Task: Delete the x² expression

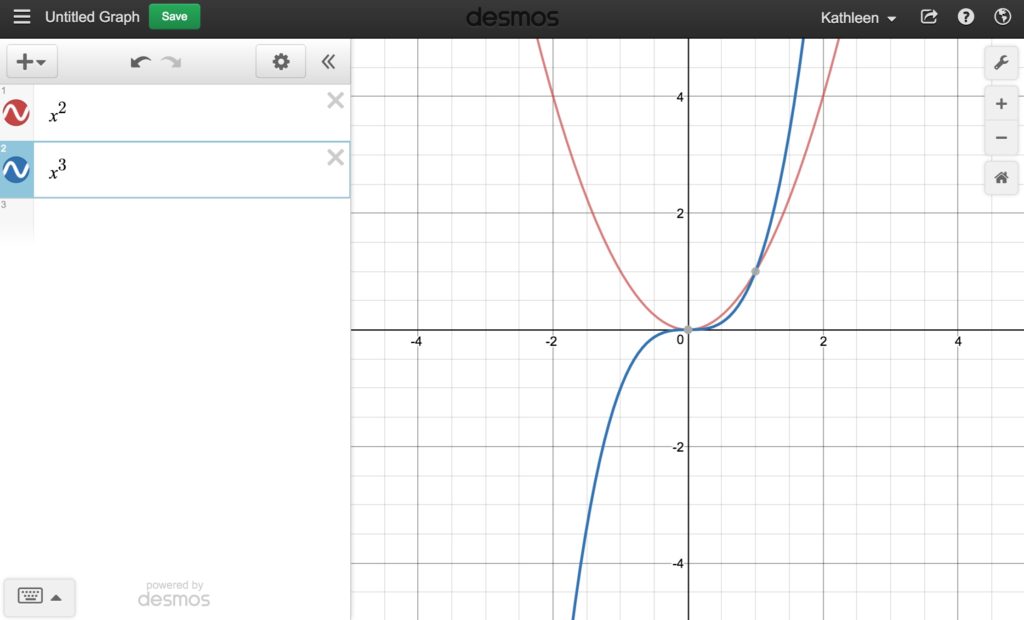Action: [x=336, y=100]
